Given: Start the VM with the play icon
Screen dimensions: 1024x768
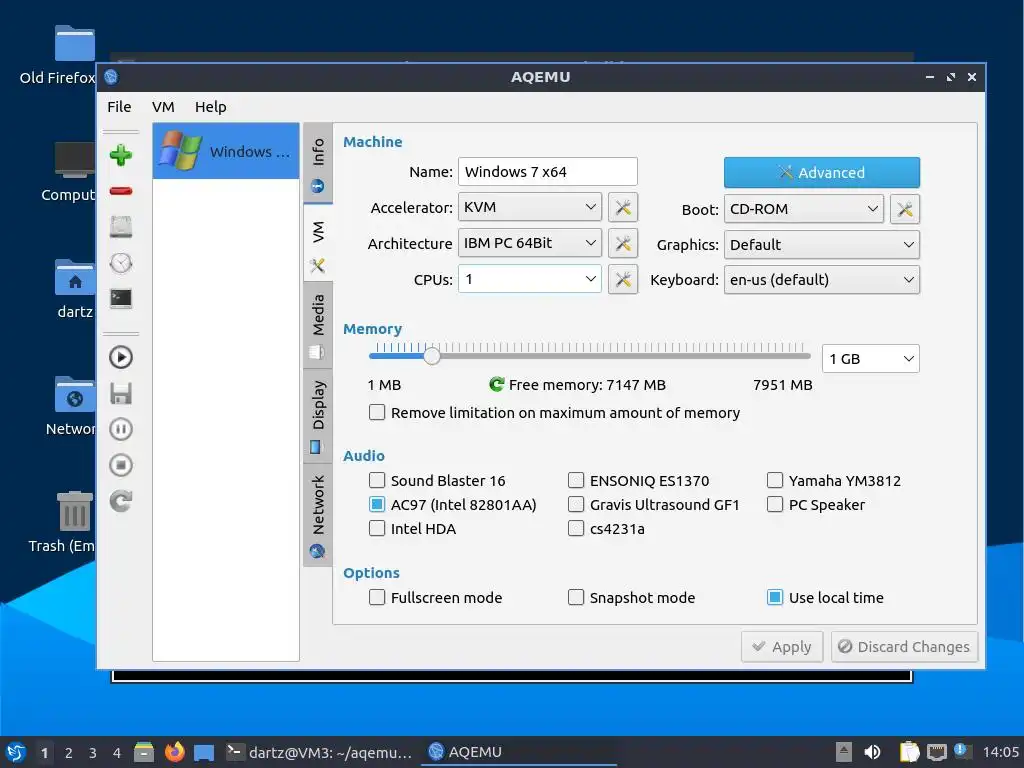Looking at the screenshot, I should click(121, 357).
